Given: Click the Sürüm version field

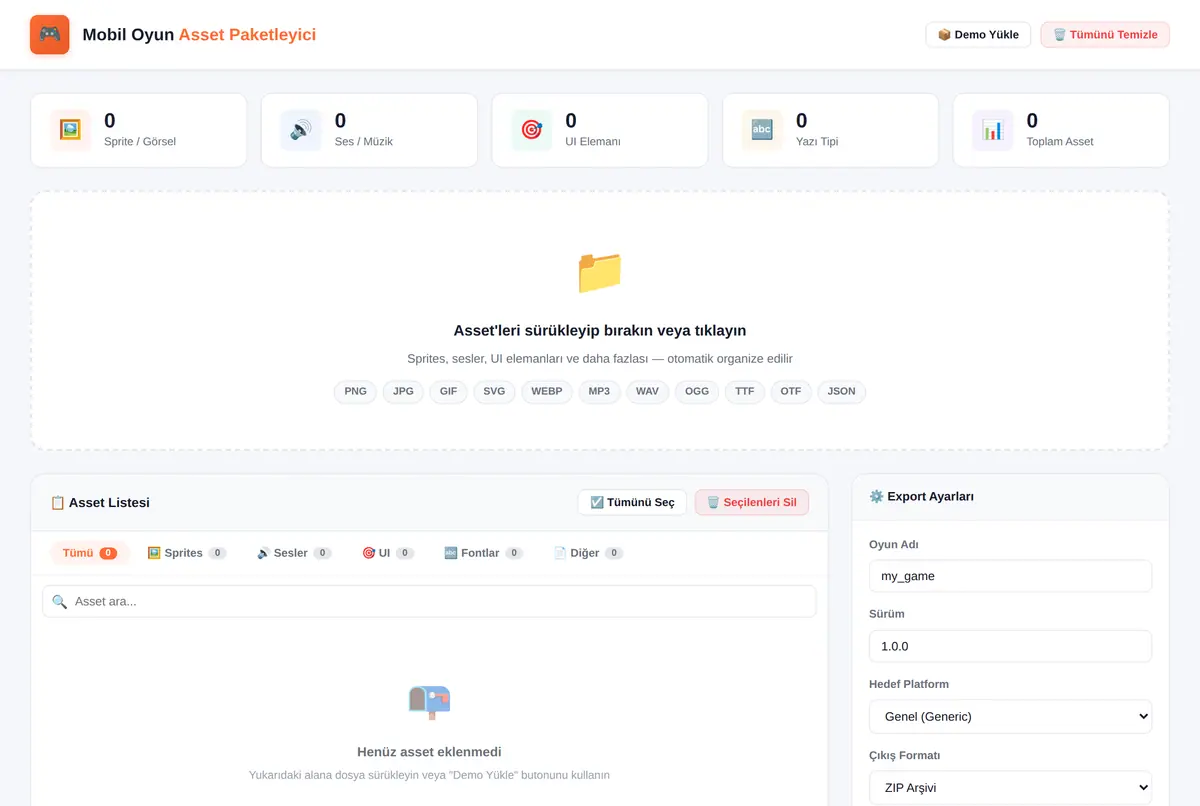Looking at the screenshot, I should [x=1010, y=646].
